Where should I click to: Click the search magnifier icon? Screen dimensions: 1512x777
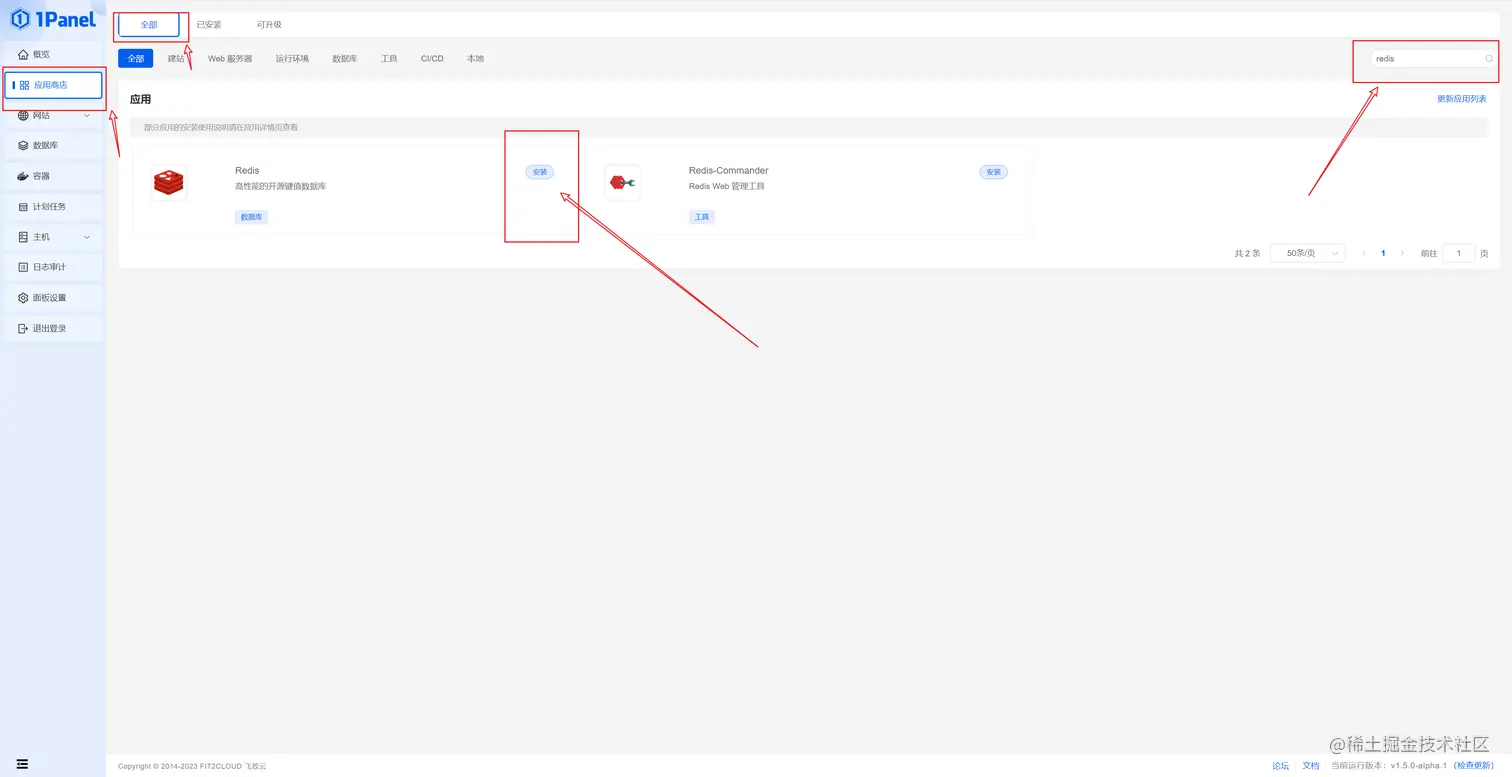[x=1489, y=59]
